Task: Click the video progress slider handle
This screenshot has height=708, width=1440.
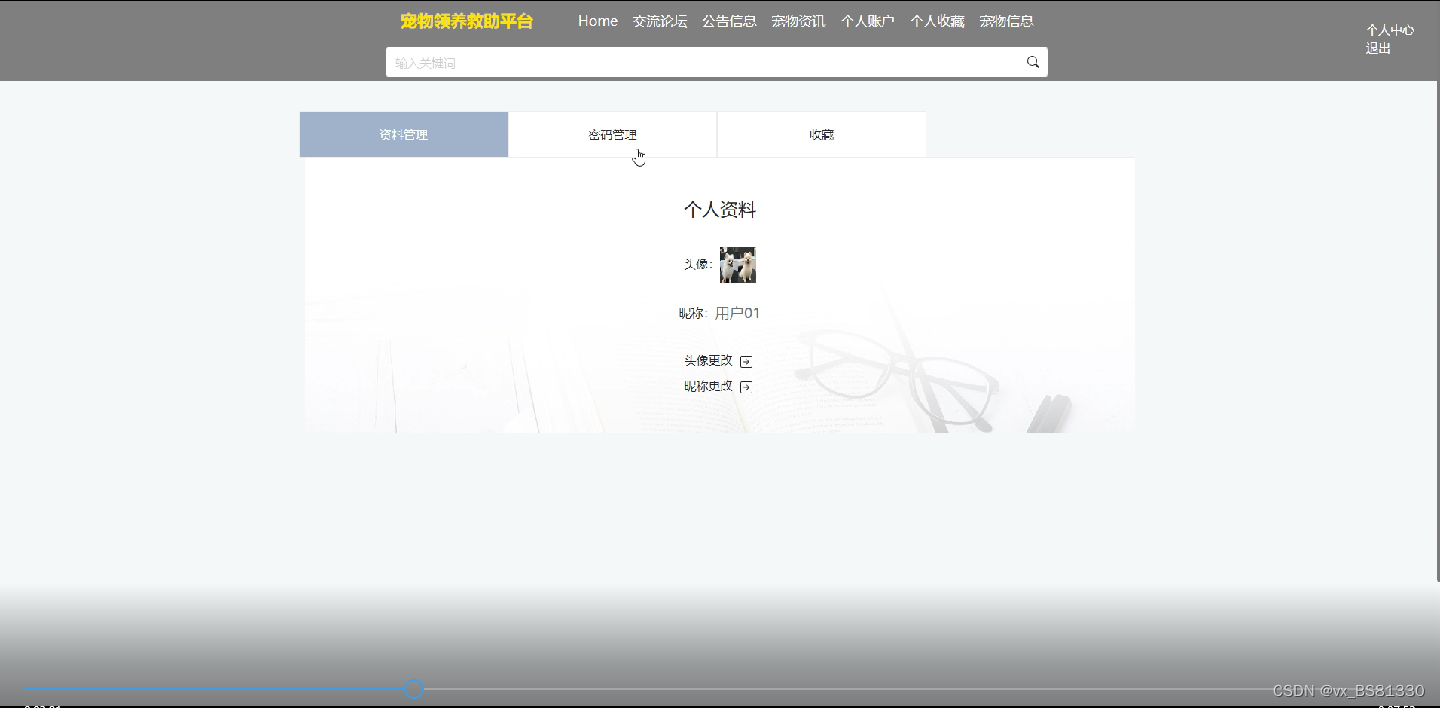Action: click(414, 689)
